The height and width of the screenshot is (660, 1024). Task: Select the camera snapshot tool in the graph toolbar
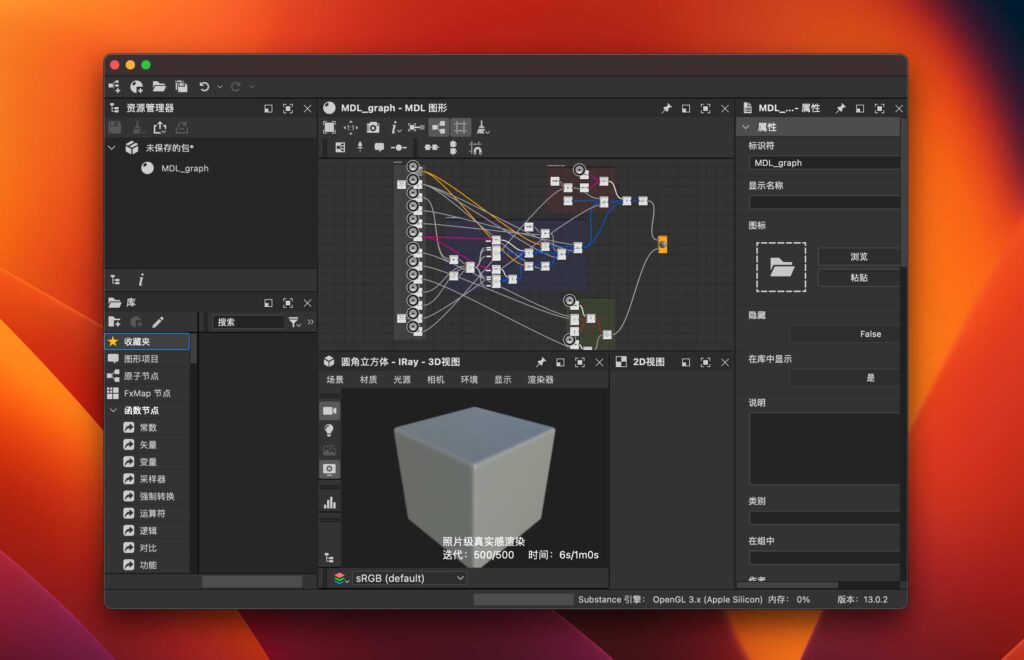pos(372,127)
